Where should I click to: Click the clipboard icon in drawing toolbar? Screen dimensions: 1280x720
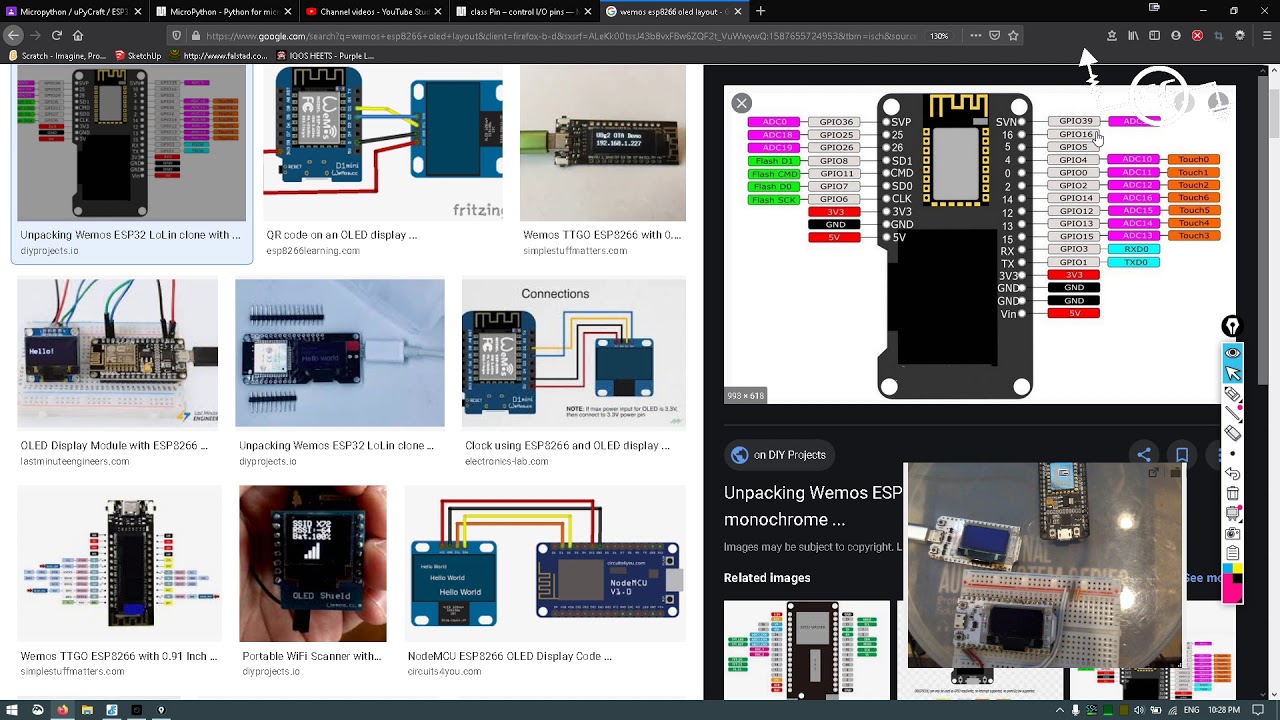point(1232,553)
